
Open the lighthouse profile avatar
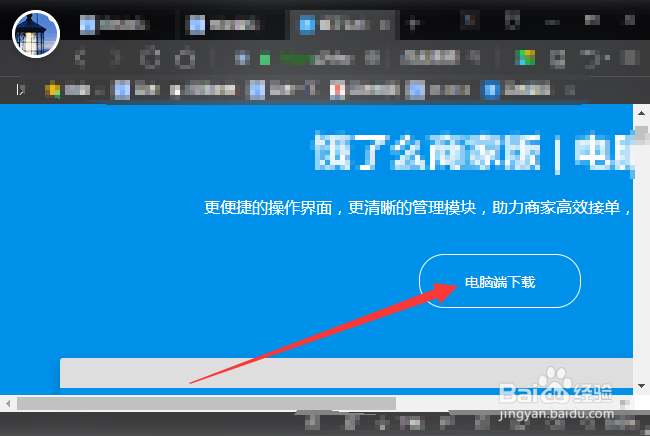pos(36,34)
